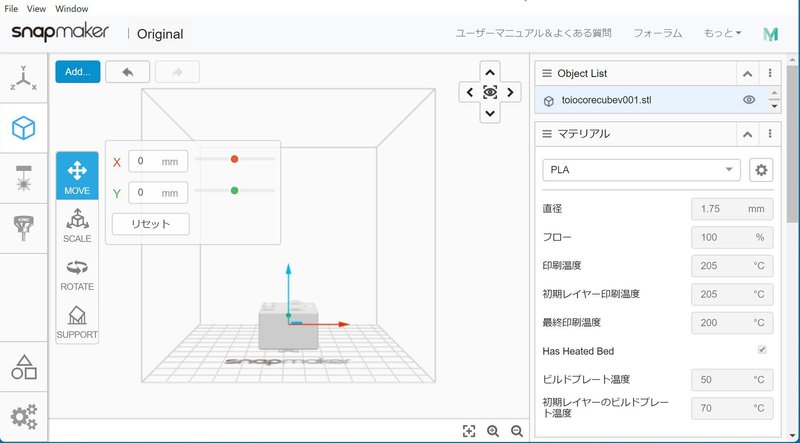This screenshot has height=443, width=800.
Task: Open the PLA material dropdown
Action: (641, 170)
